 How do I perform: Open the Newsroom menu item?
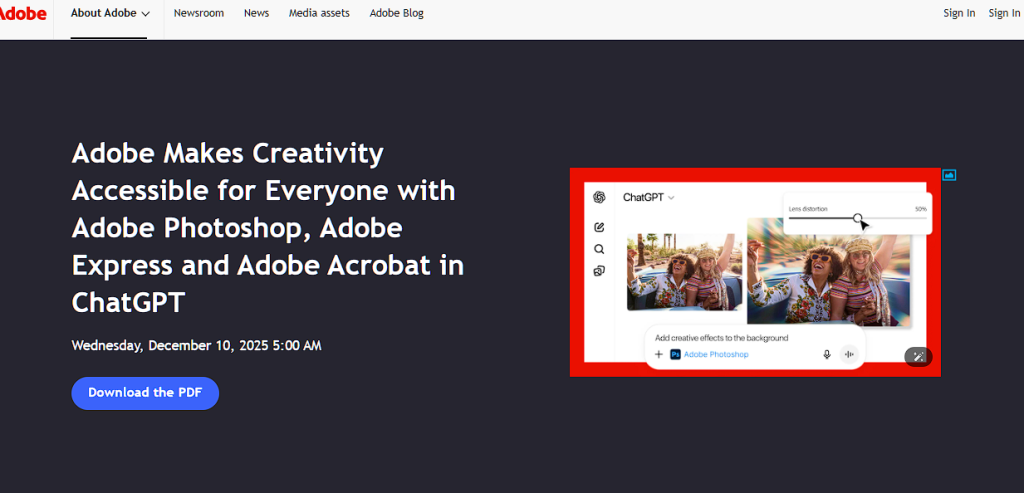199,13
